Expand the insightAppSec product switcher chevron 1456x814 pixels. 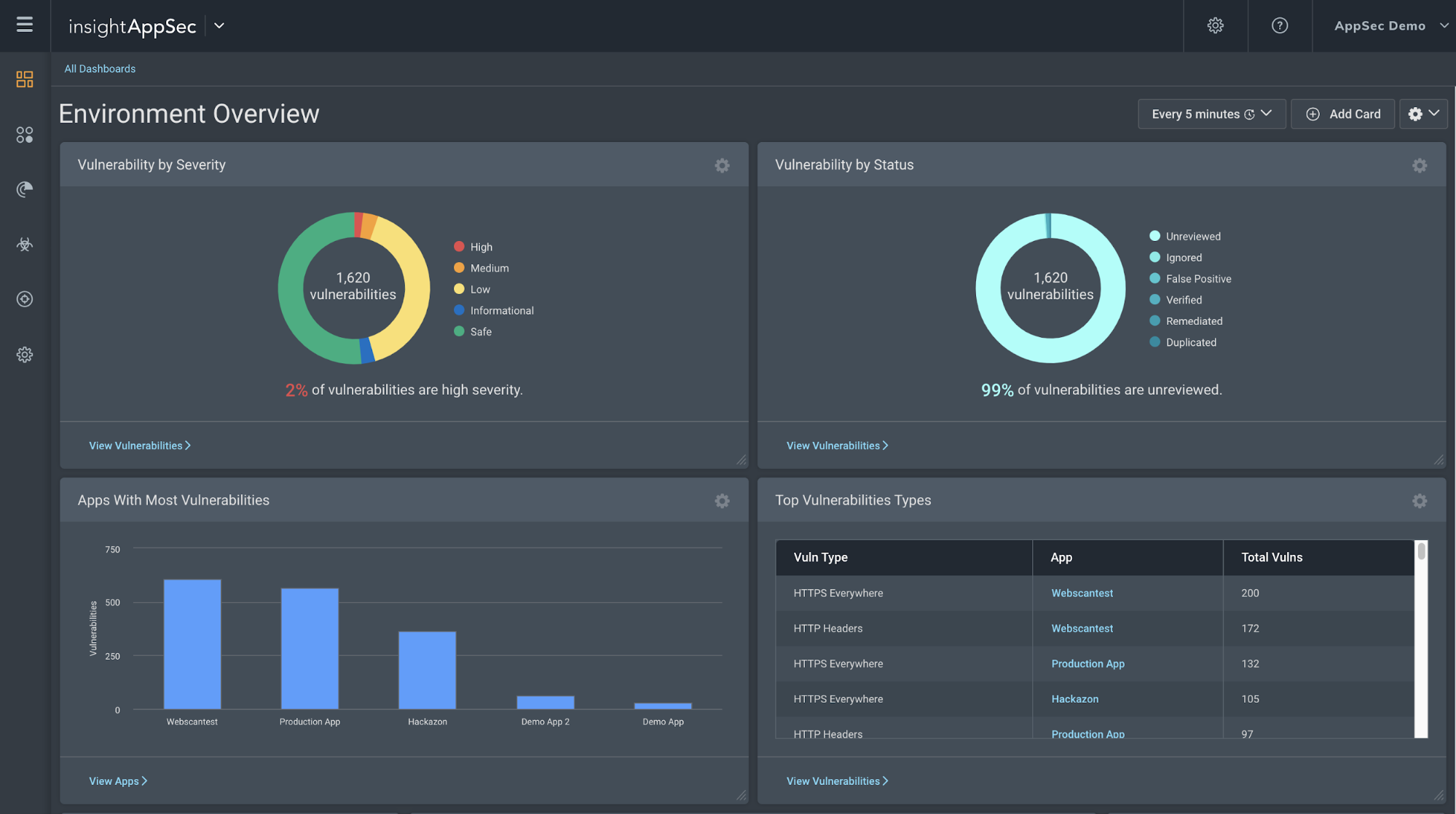point(219,25)
